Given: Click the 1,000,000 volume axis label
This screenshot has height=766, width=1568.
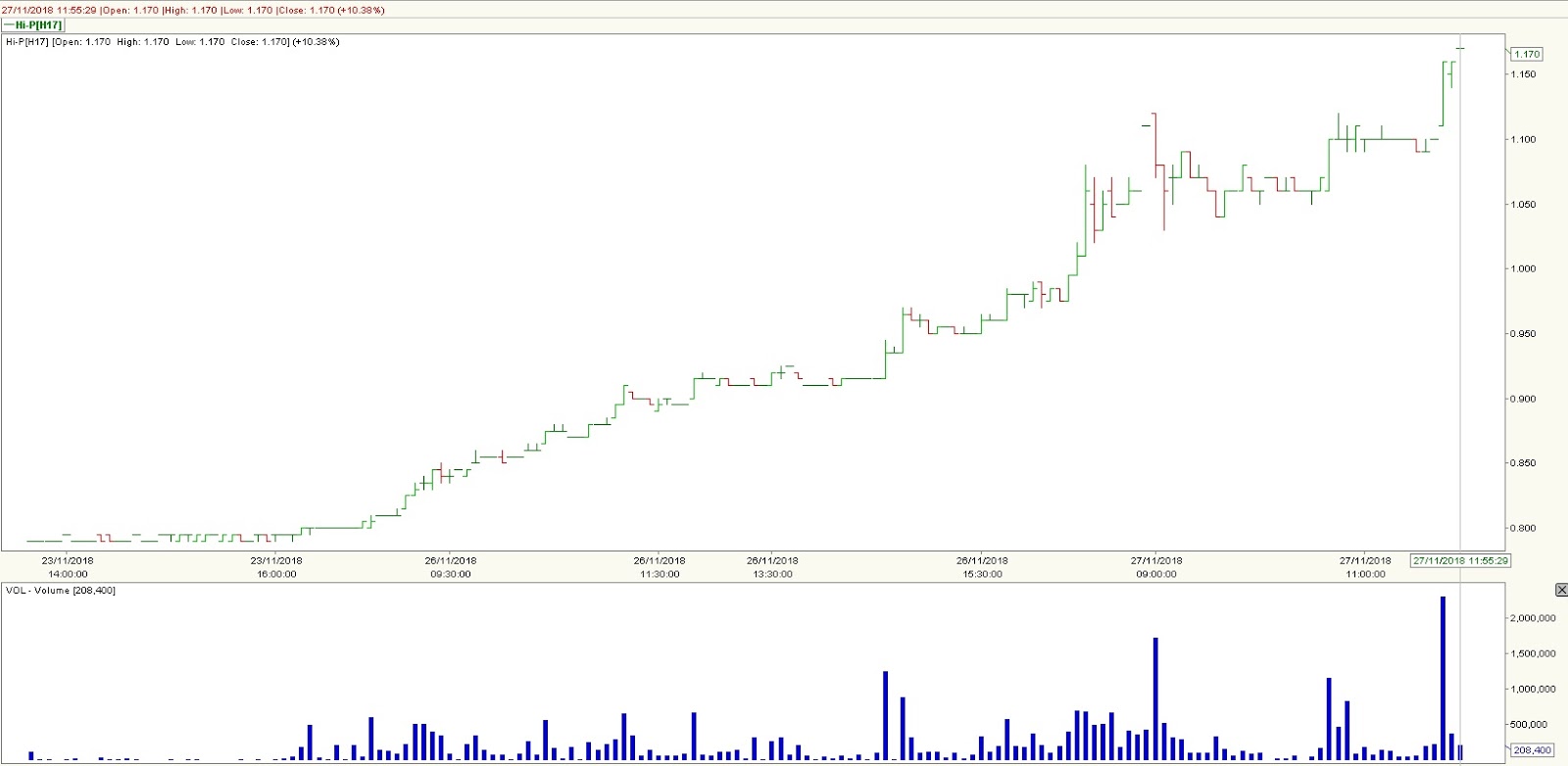Looking at the screenshot, I should (x=1533, y=689).
